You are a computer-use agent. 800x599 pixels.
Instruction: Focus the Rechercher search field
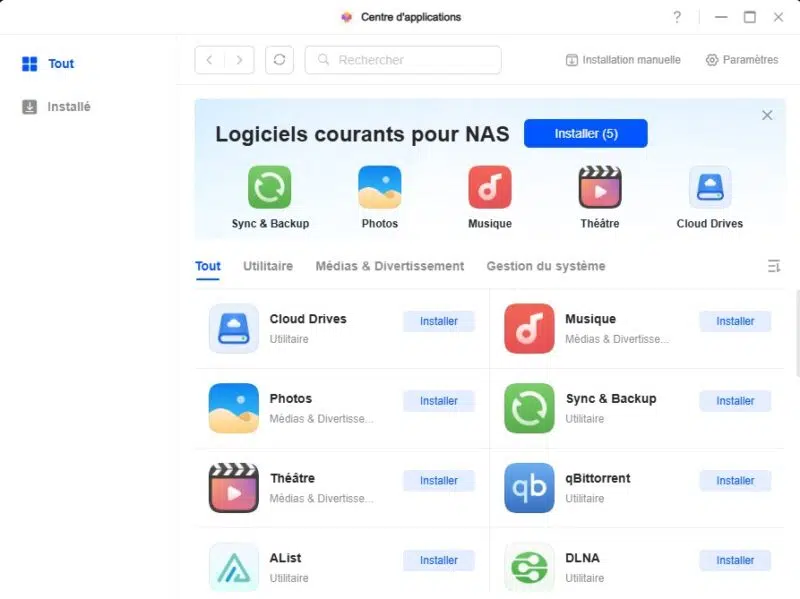[403, 60]
